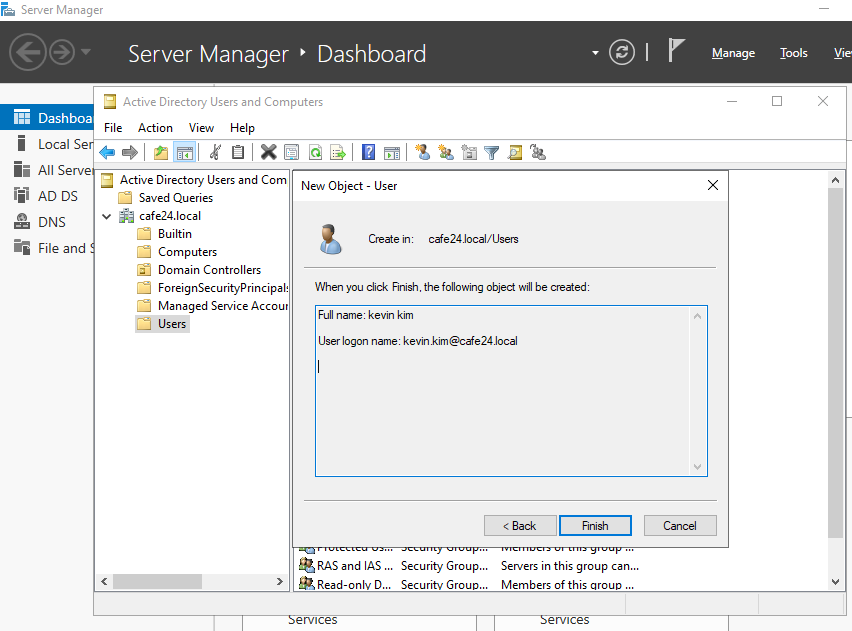Image resolution: width=852 pixels, height=631 pixels.
Task: Select Managed Service Accounts container
Action: click(222, 306)
